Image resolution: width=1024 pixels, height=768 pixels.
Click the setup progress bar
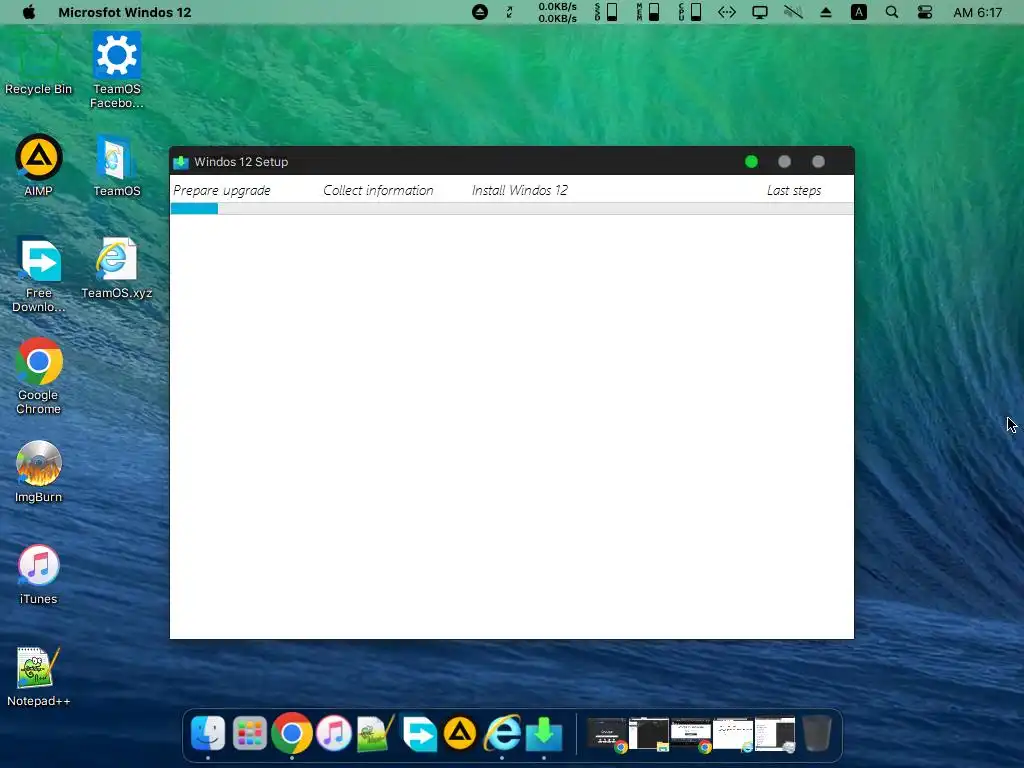click(x=512, y=208)
